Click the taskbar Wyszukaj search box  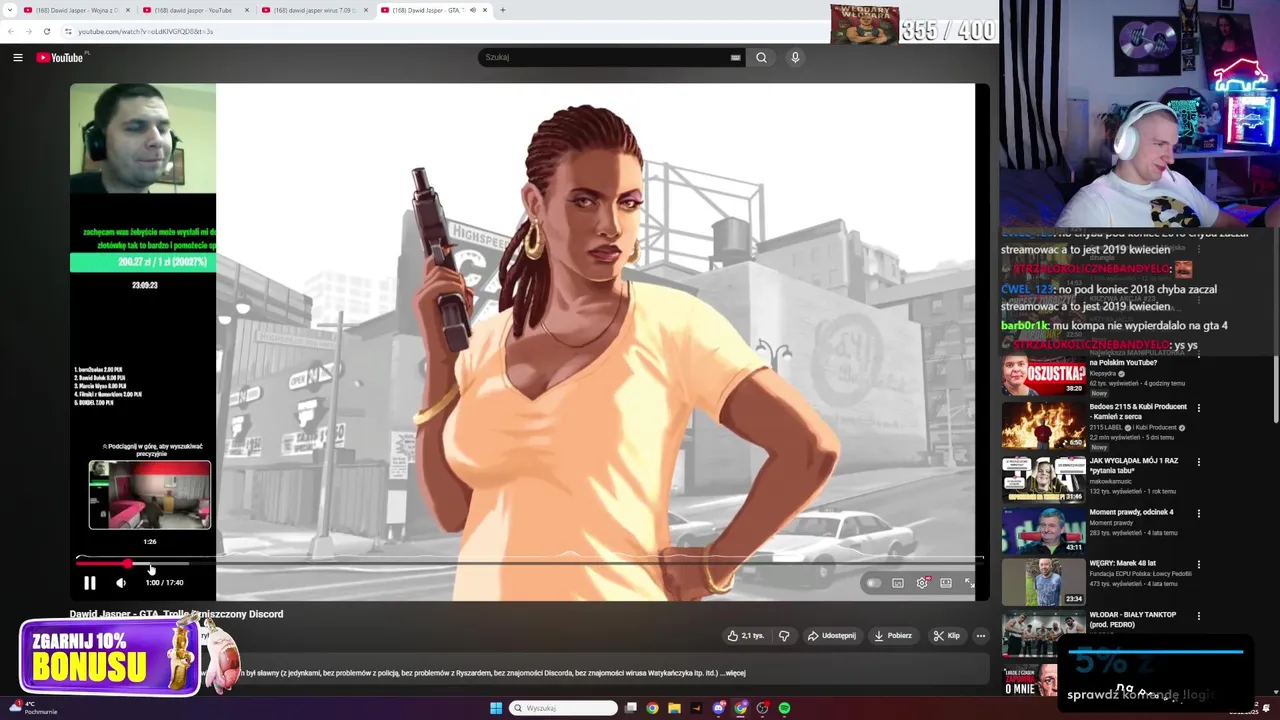pos(563,708)
